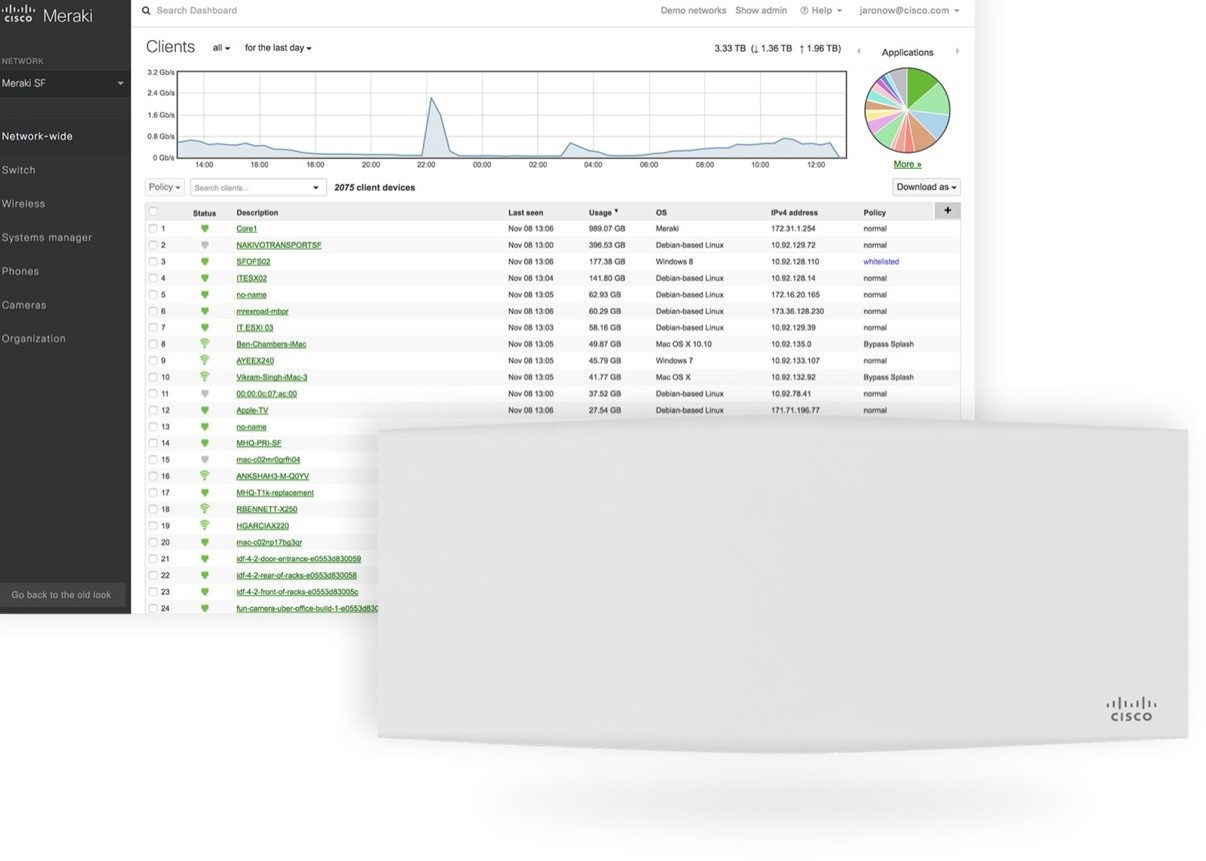Click the Applications pie chart
Viewport: 1206px width, 861px height.
(907, 110)
